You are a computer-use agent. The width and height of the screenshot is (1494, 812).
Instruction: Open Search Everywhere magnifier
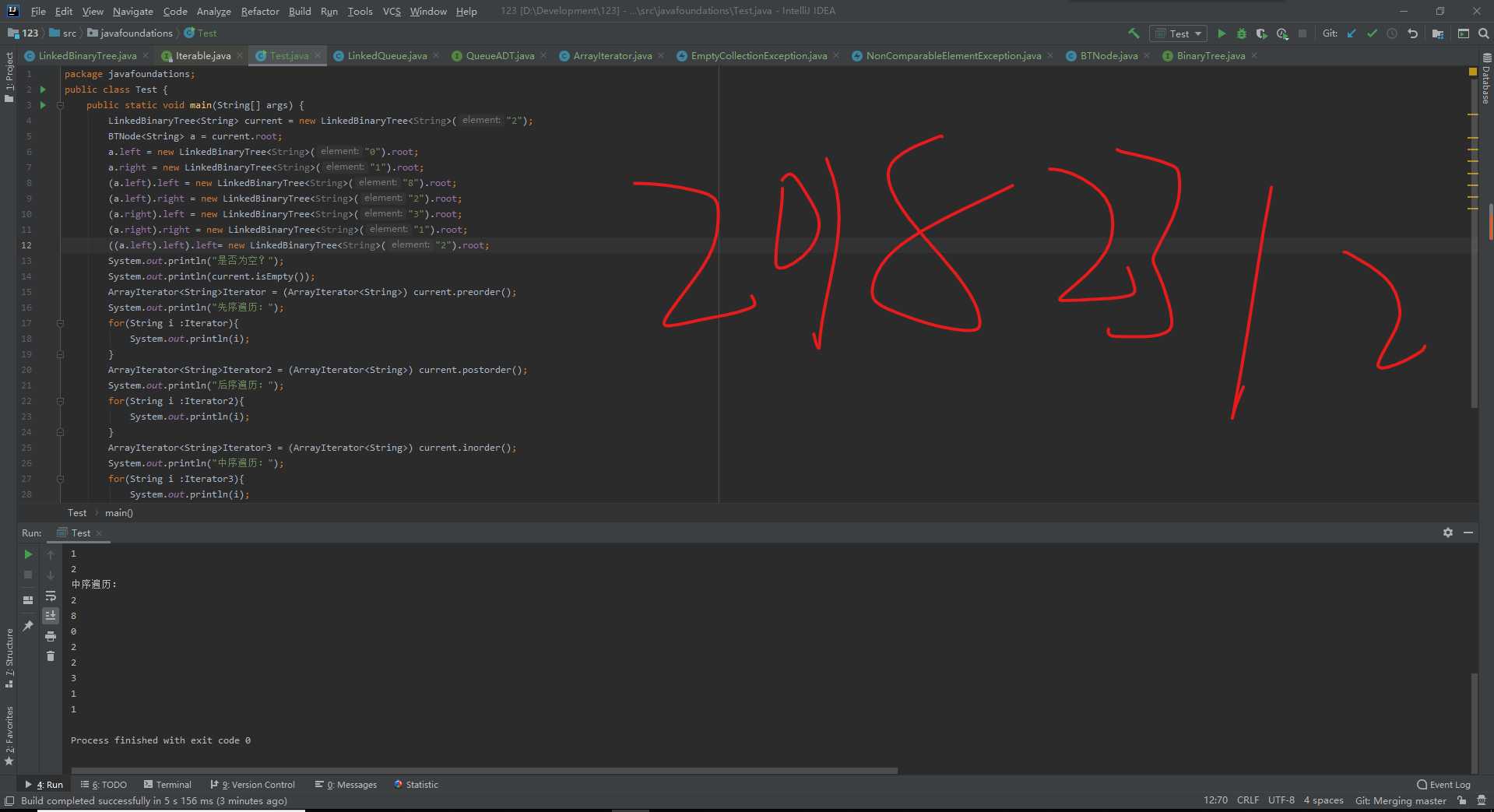1484,33
